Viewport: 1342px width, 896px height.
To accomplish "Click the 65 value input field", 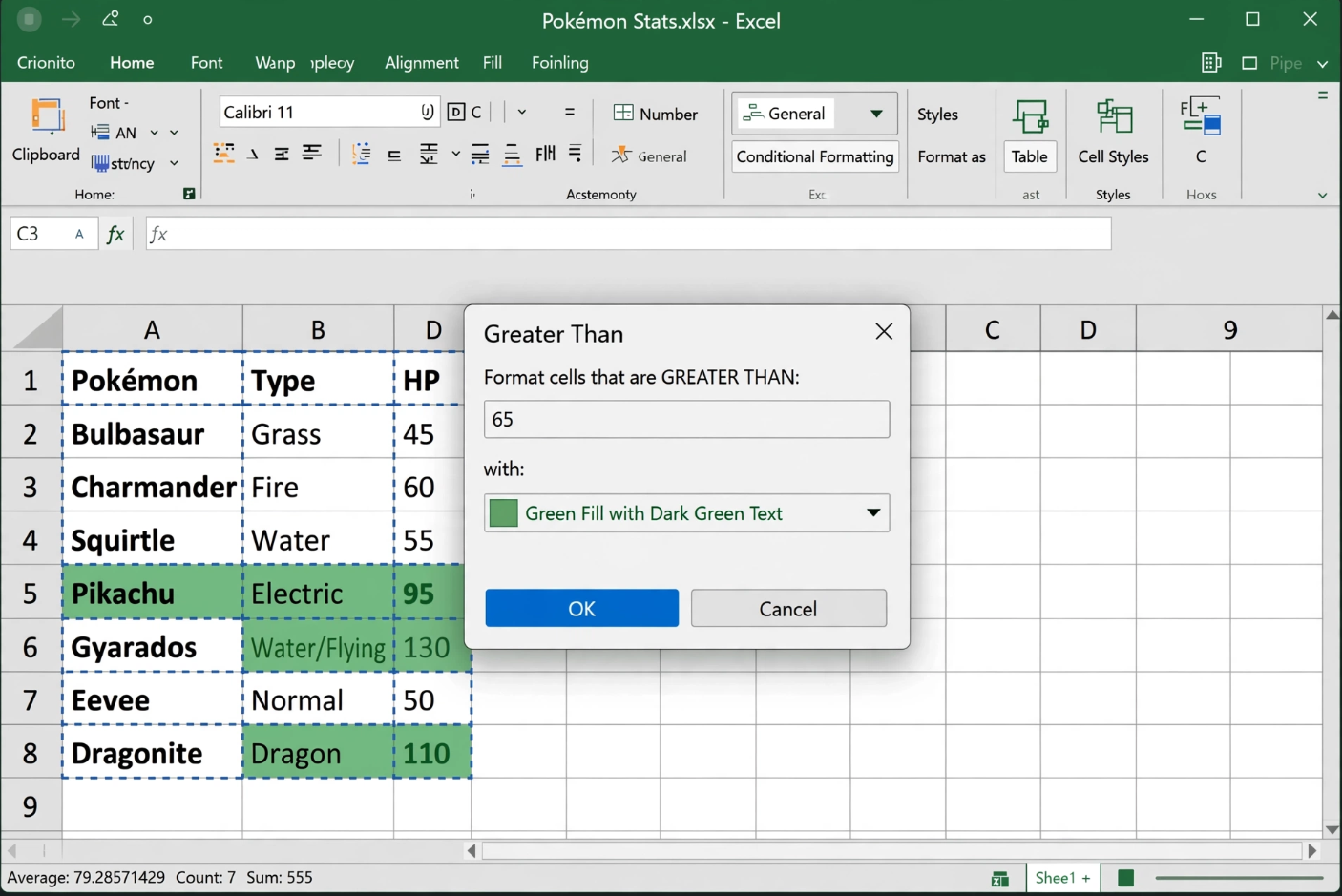I will (x=686, y=420).
